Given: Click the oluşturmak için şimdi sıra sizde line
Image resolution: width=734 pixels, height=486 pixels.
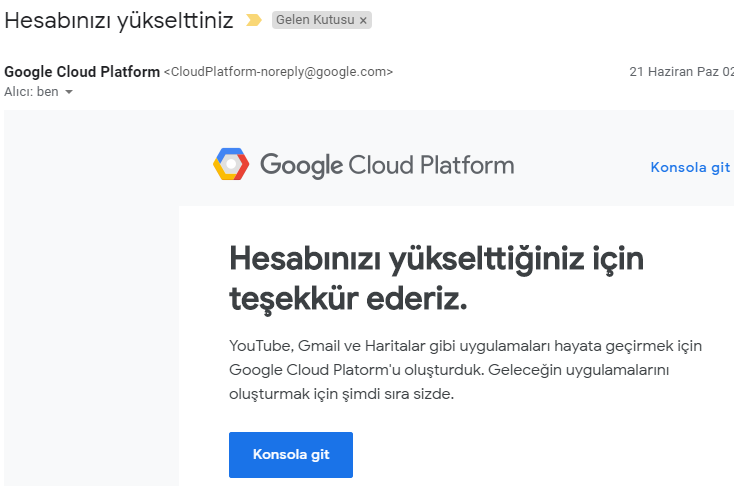Looking at the screenshot, I should tap(341, 394).
